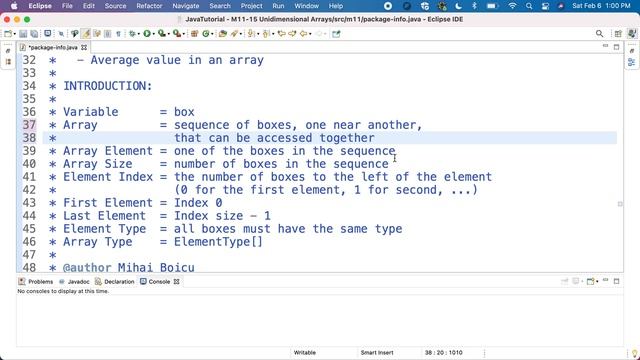Toggle Show Whitespace Characters pilcrow icon
Image resolution: width=640 pixels, height=360 pixels.
coord(118,34)
